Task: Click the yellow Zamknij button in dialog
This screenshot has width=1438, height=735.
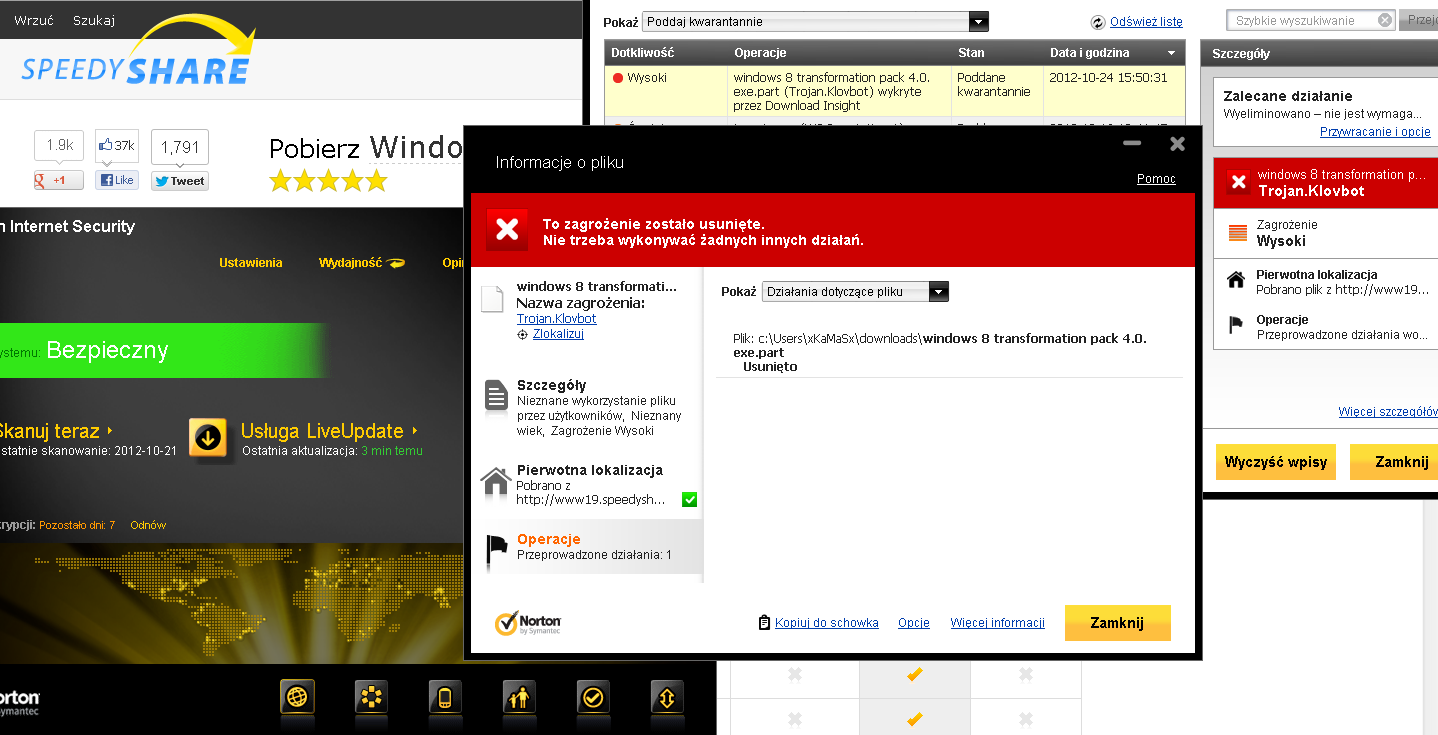Action: coord(1117,623)
